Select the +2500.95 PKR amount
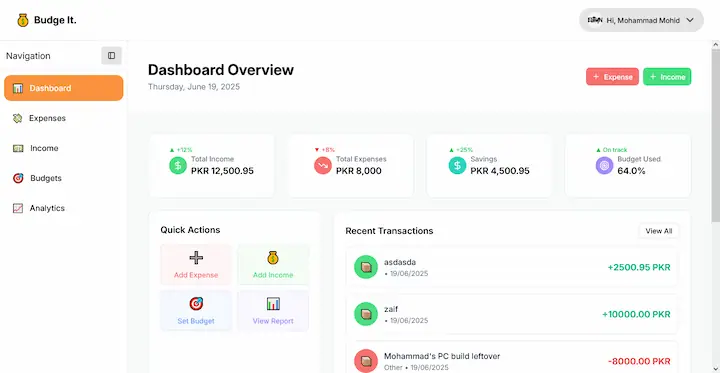Image resolution: width=720 pixels, height=373 pixels. pos(639,267)
